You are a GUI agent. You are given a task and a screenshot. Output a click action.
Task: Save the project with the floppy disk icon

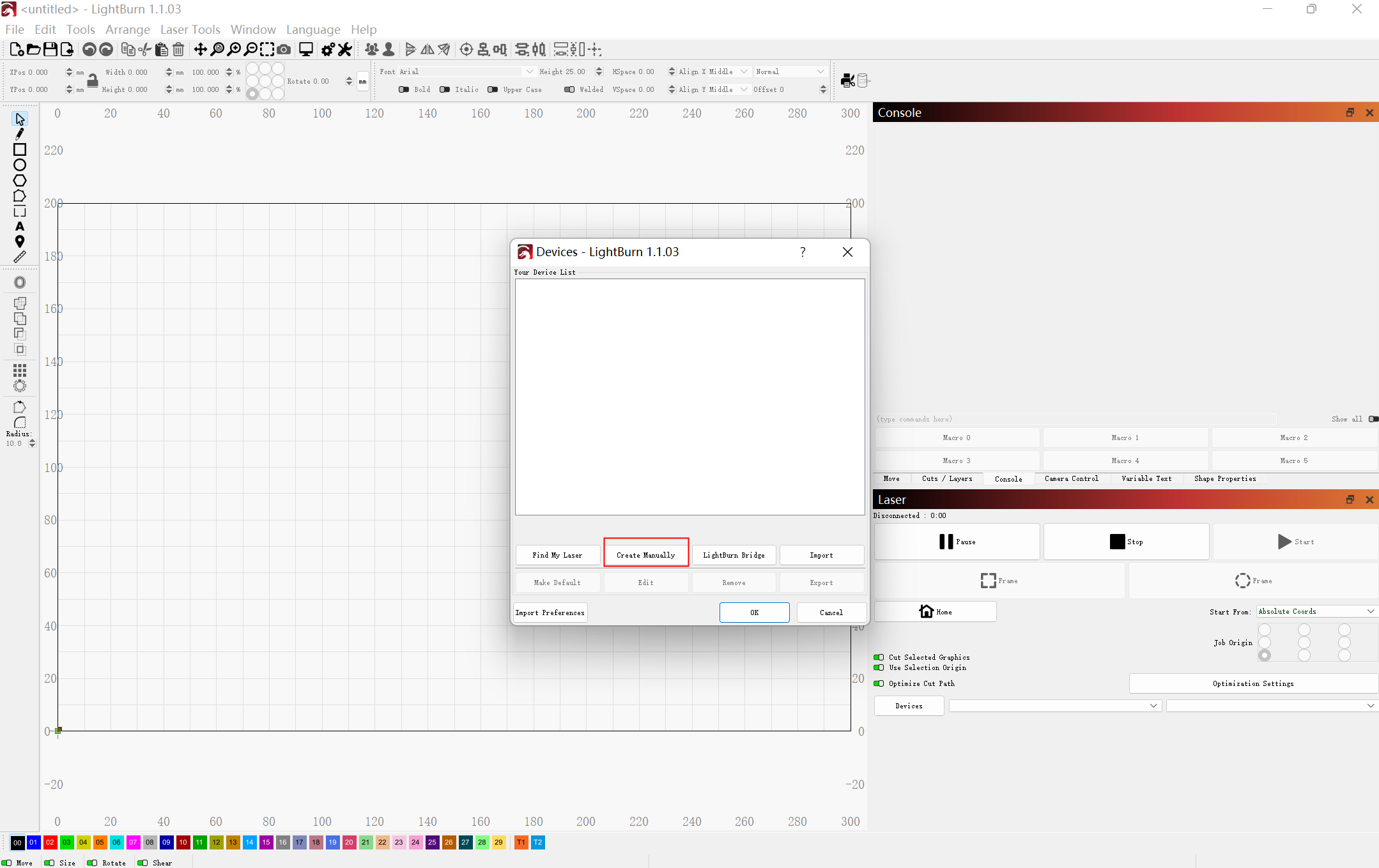(x=50, y=49)
